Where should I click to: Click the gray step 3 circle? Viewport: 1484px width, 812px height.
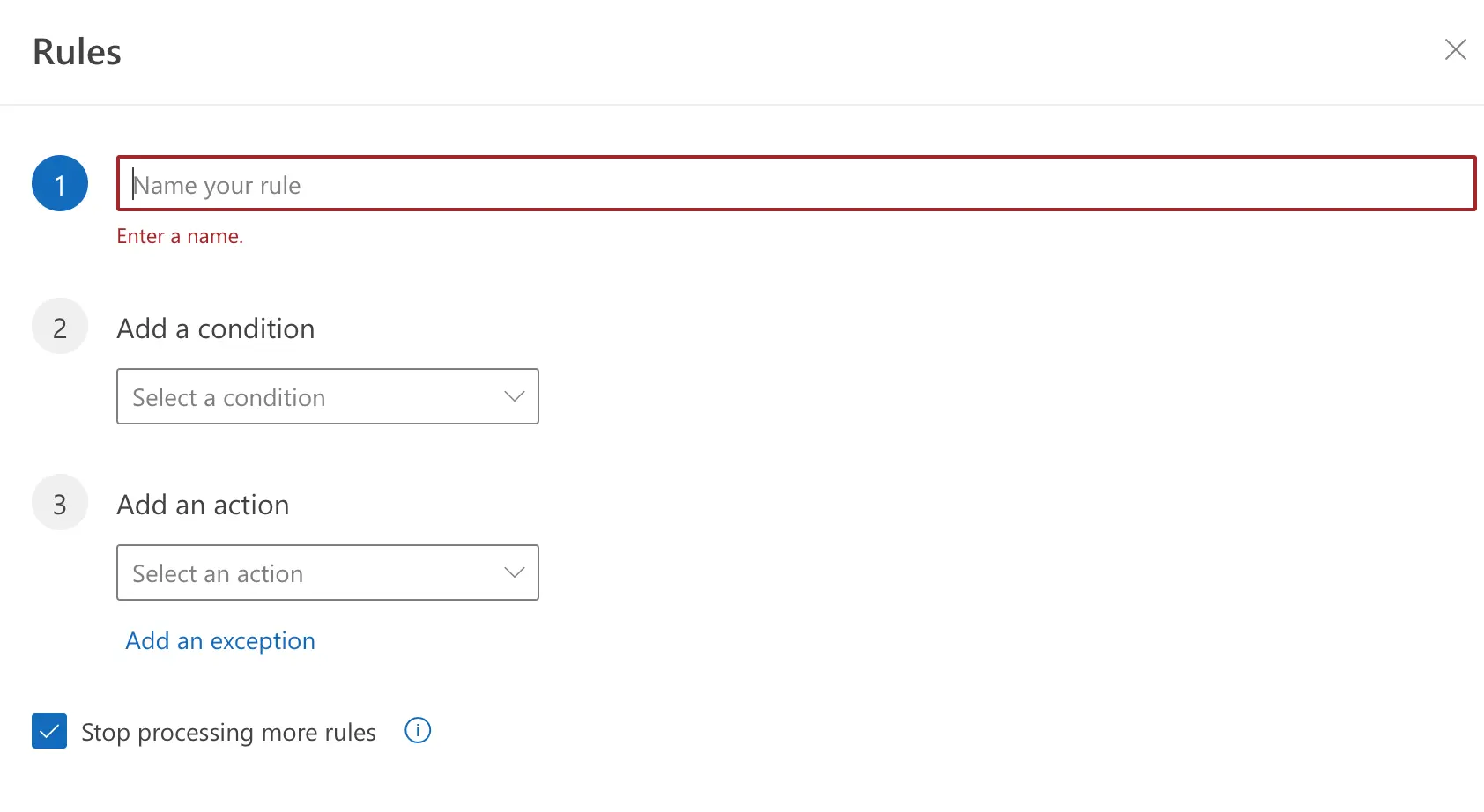pos(60,504)
